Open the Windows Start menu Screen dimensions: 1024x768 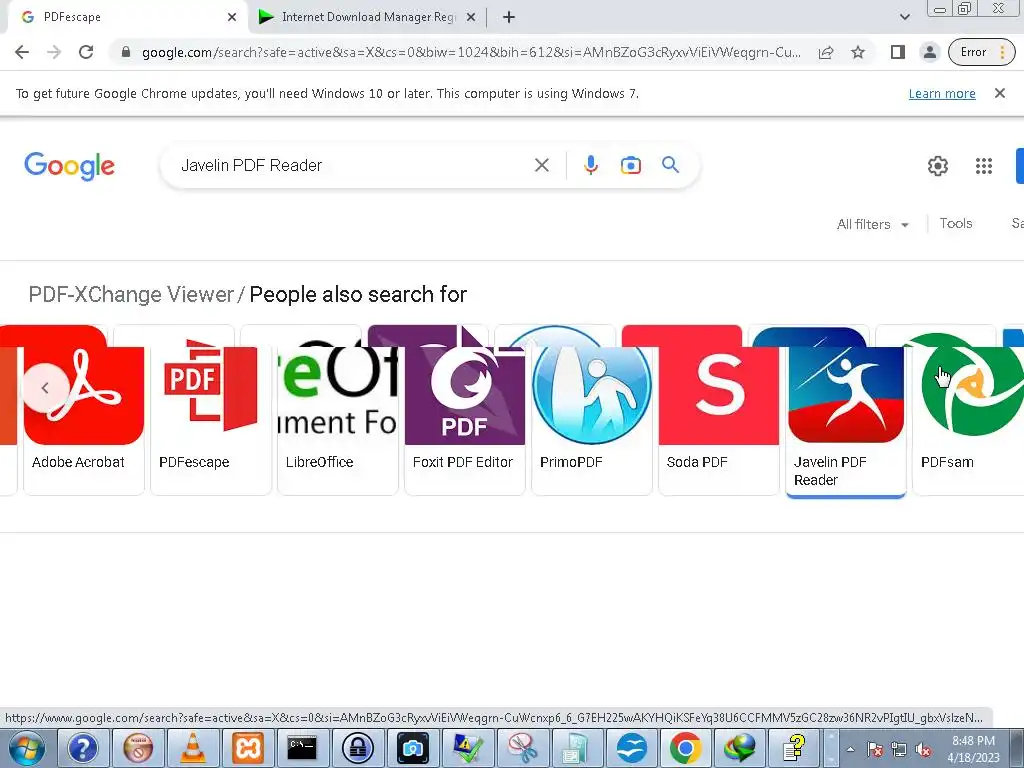pyautogui.click(x=26, y=748)
